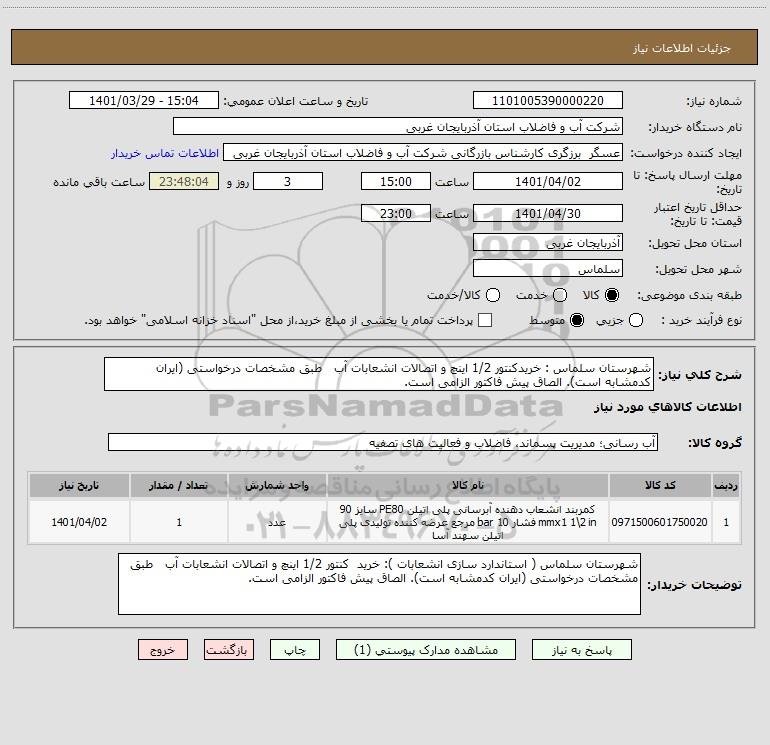The width and height of the screenshot is (770, 745).
Task: Click the چاپ print button
Action: (295, 650)
